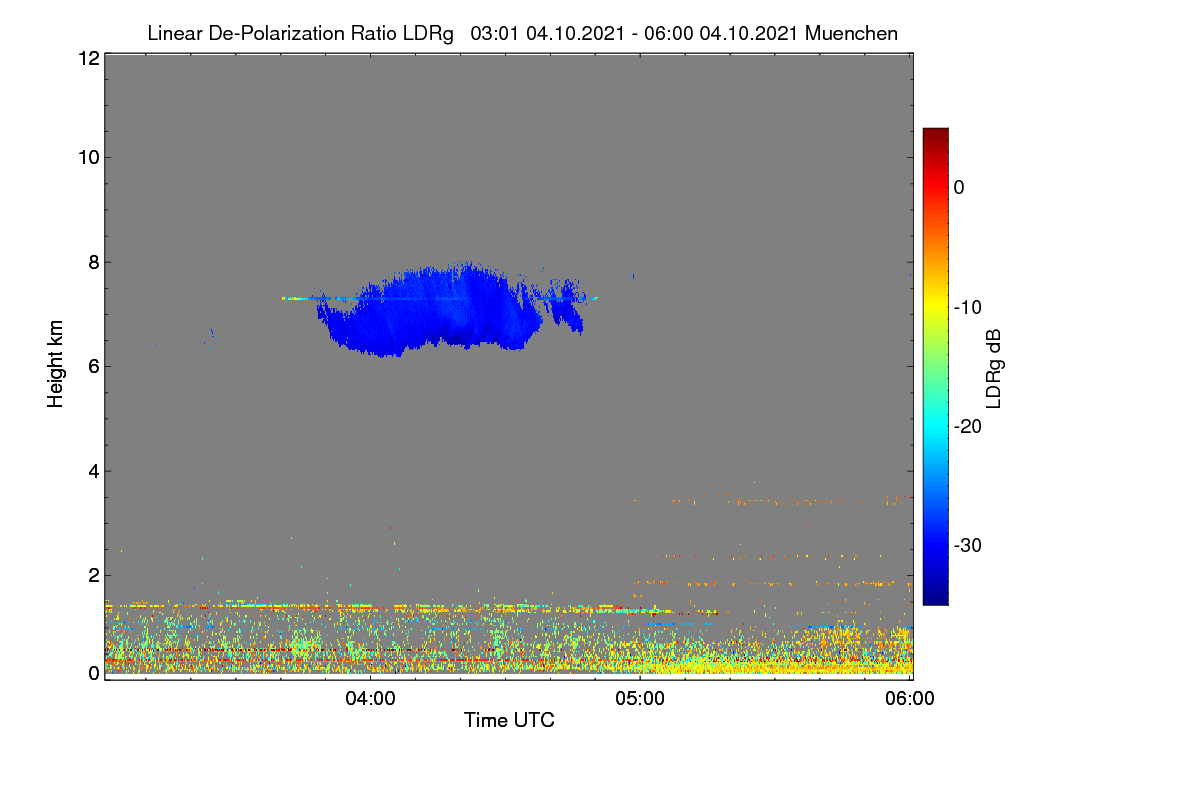Click the dark blue bottom of colorbar
This screenshot has width=1200, height=800.
coord(935,597)
